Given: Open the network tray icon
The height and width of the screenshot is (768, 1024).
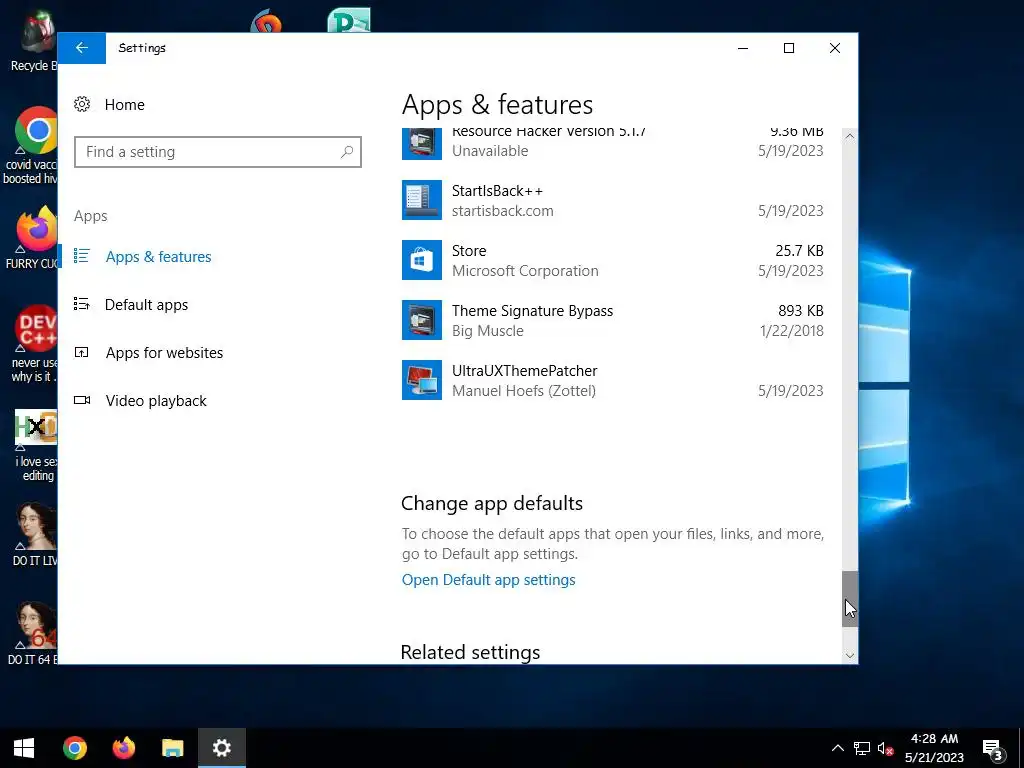Looking at the screenshot, I should tap(861, 748).
